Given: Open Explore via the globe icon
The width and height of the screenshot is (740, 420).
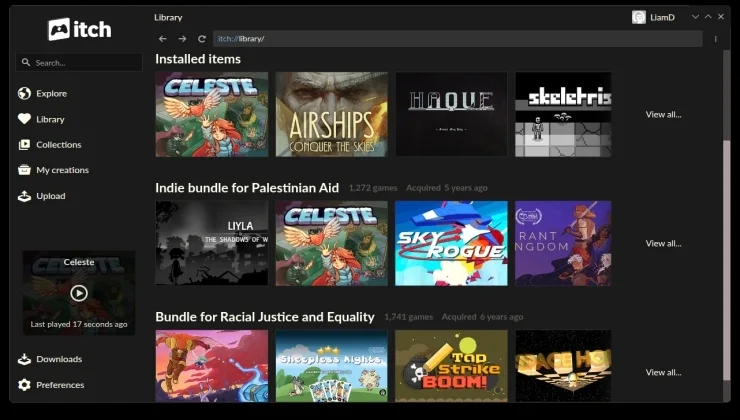Looking at the screenshot, I should click(x=24, y=93).
